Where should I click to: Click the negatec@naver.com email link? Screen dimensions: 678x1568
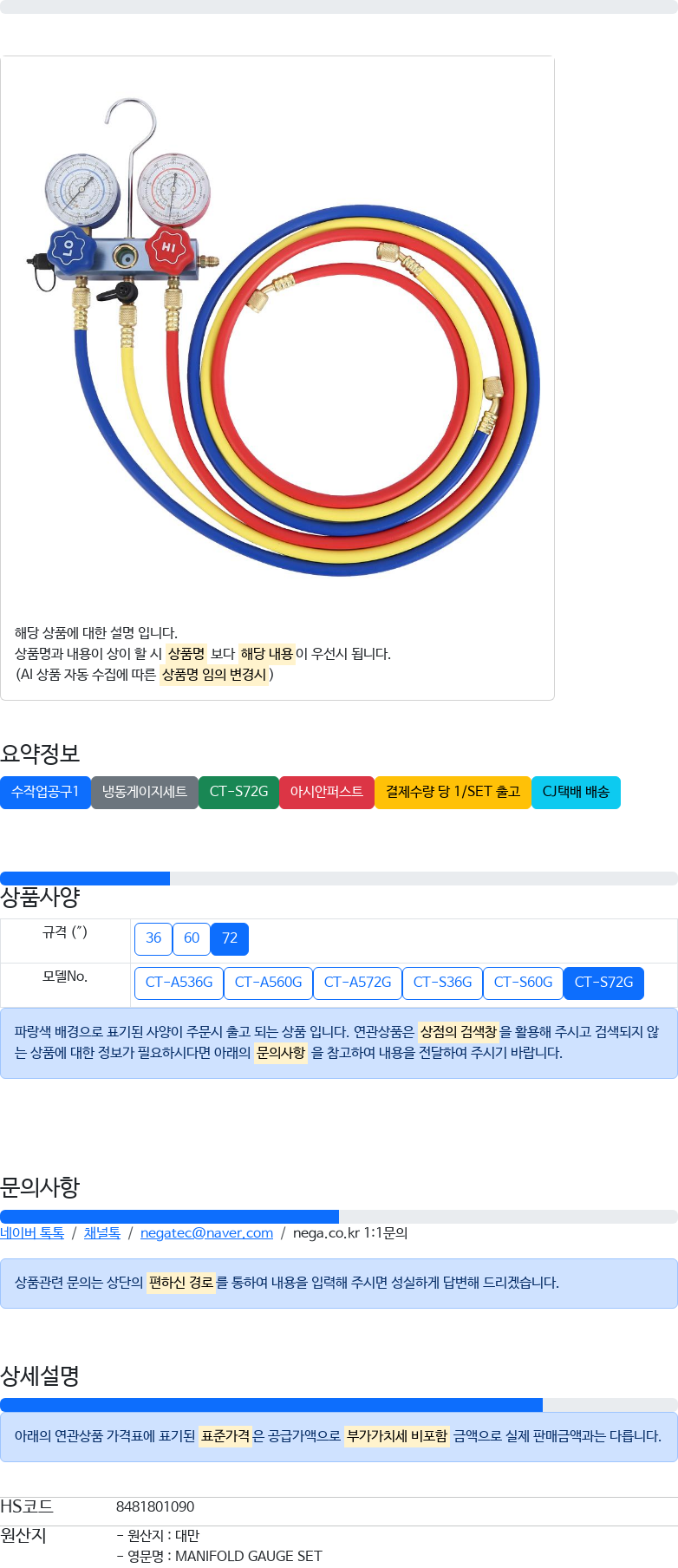pyautogui.click(x=206, y=1233)
